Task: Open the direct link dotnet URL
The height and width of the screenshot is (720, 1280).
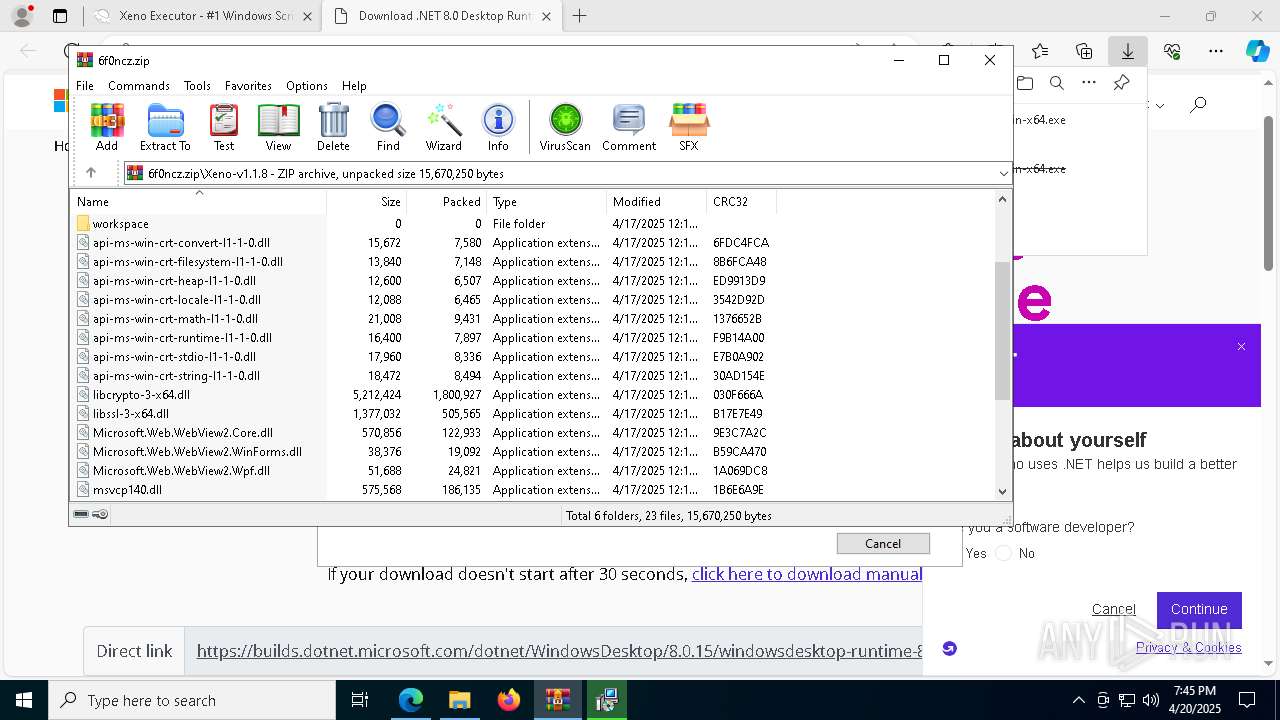Action: (560, 651)
